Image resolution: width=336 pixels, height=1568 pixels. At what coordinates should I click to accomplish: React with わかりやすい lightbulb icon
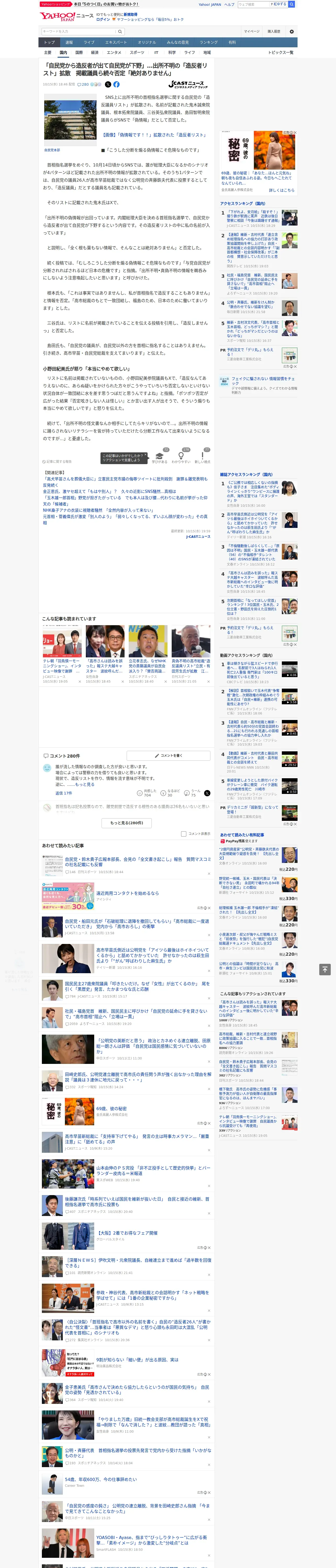[x=181, y=456]
